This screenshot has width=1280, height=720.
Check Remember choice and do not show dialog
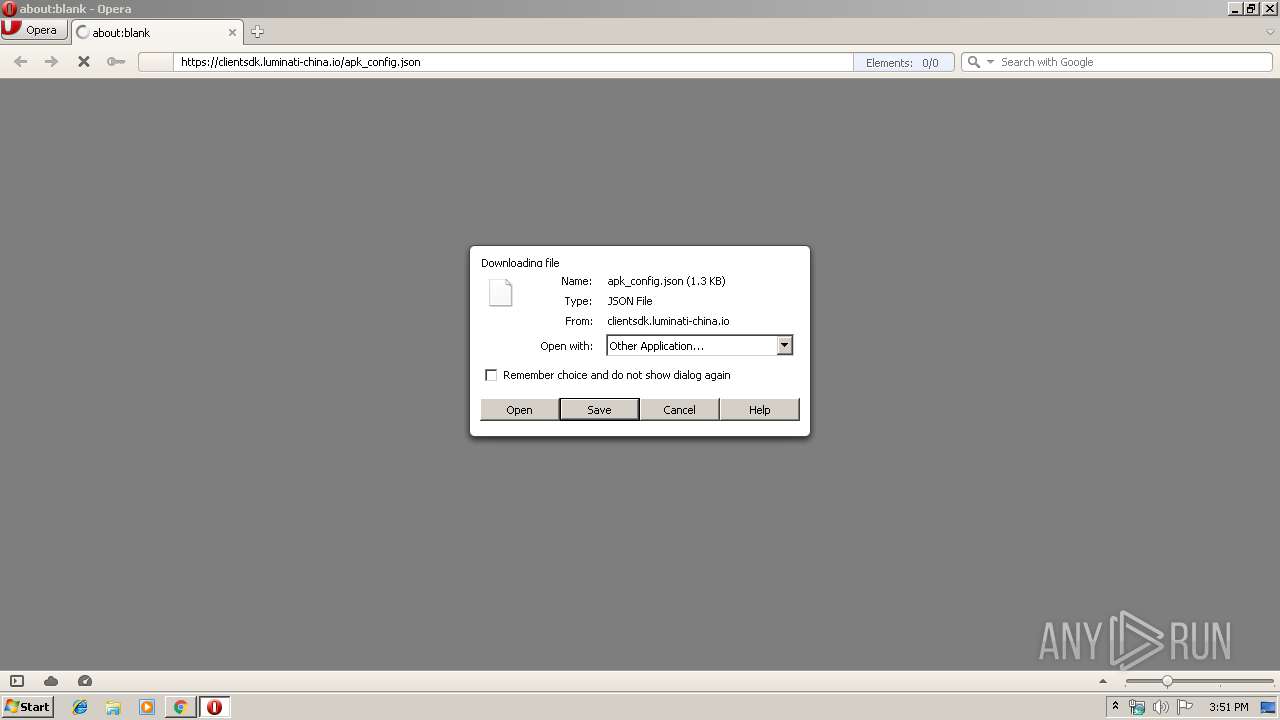pyautogui.click(x=491, y=375)
